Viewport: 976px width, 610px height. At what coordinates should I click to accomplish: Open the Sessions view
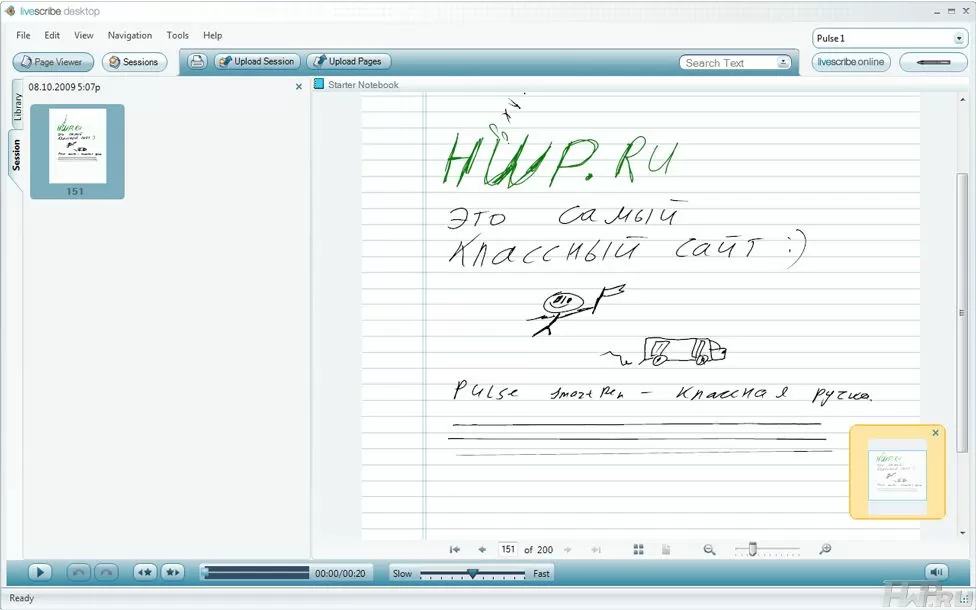coord(134,62)
